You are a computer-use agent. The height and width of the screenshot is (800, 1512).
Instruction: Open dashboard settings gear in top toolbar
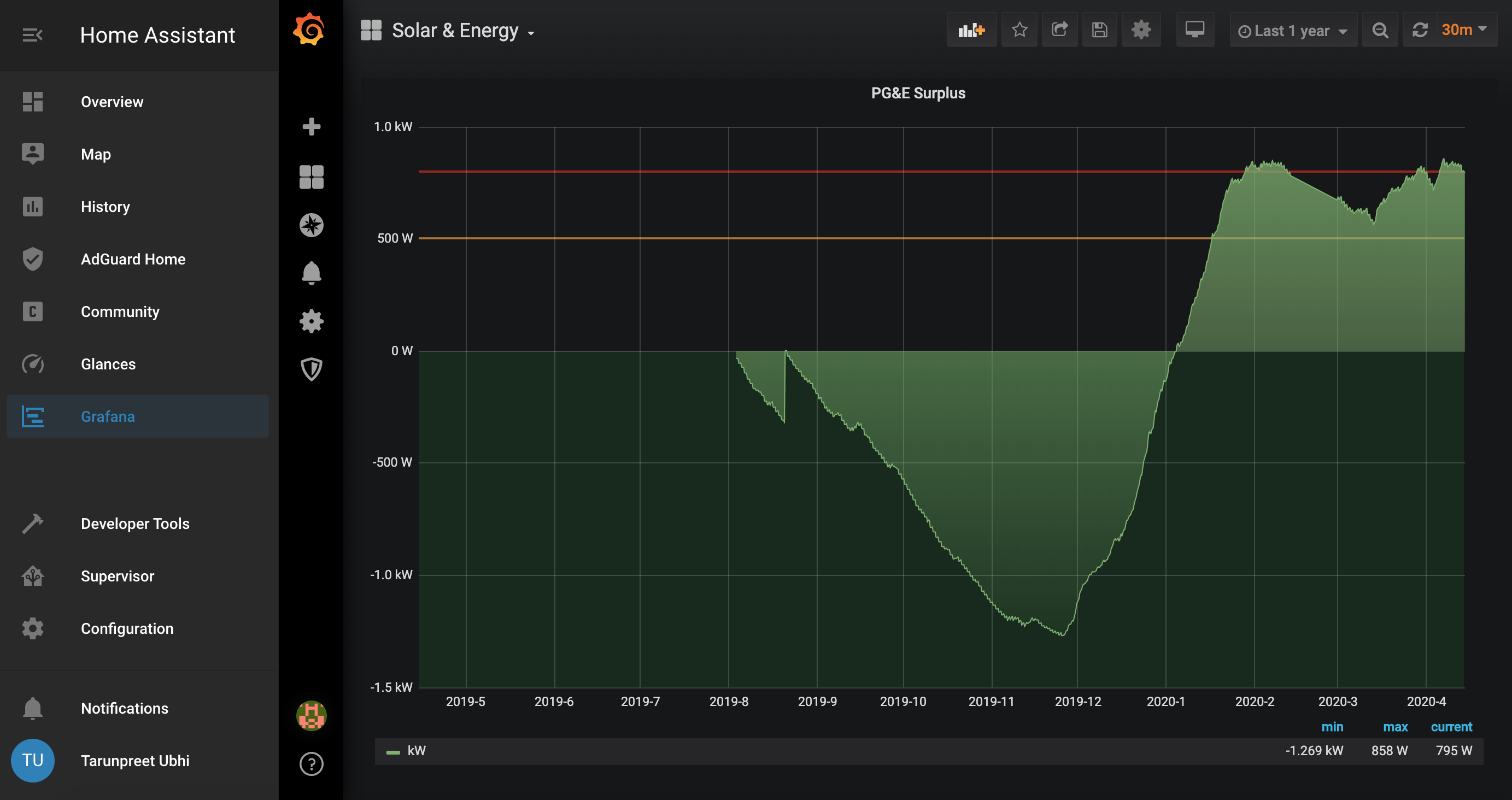click(x=1140, y=30)
